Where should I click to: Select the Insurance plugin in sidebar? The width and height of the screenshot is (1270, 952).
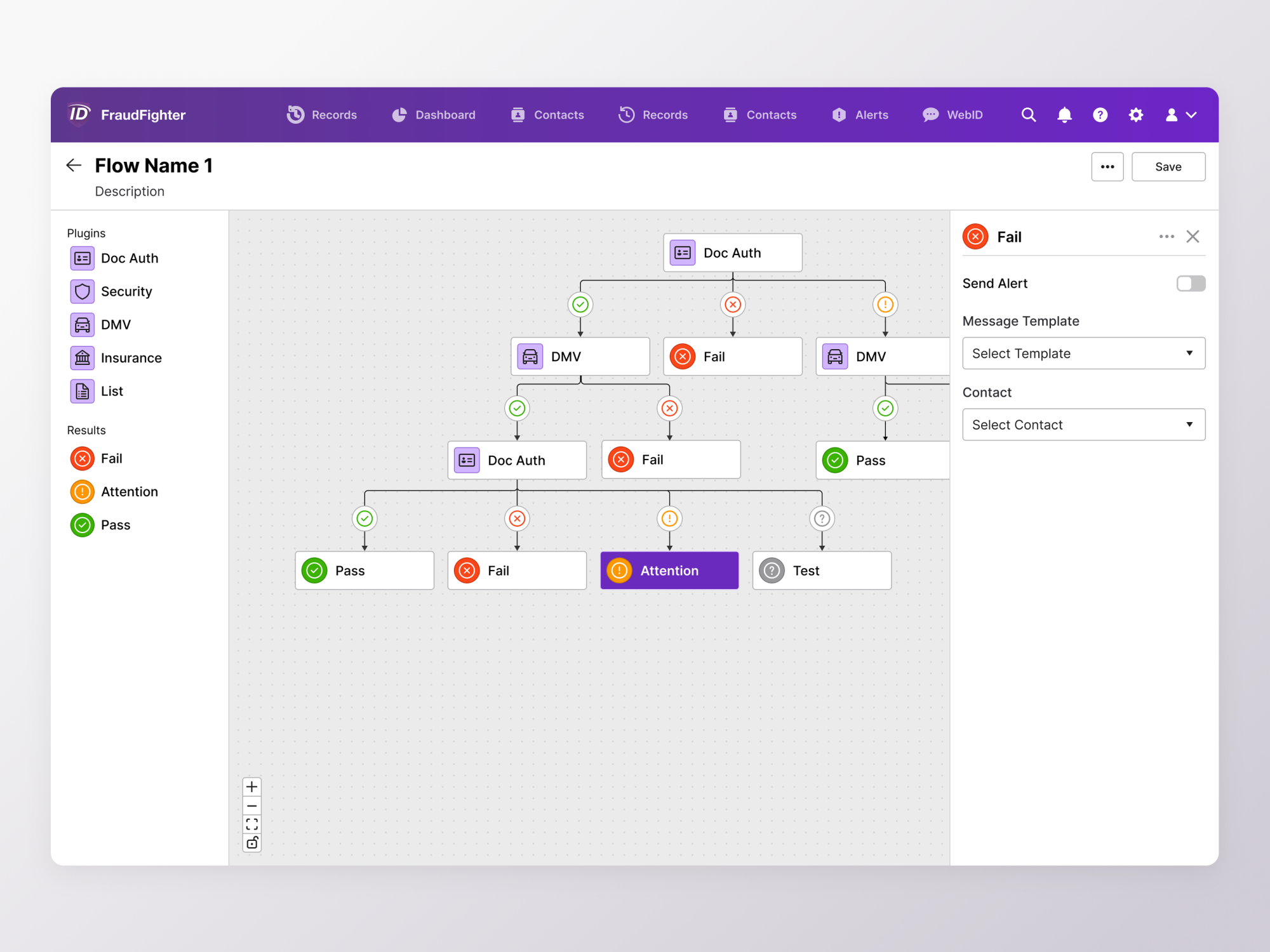tap(116, 358)
